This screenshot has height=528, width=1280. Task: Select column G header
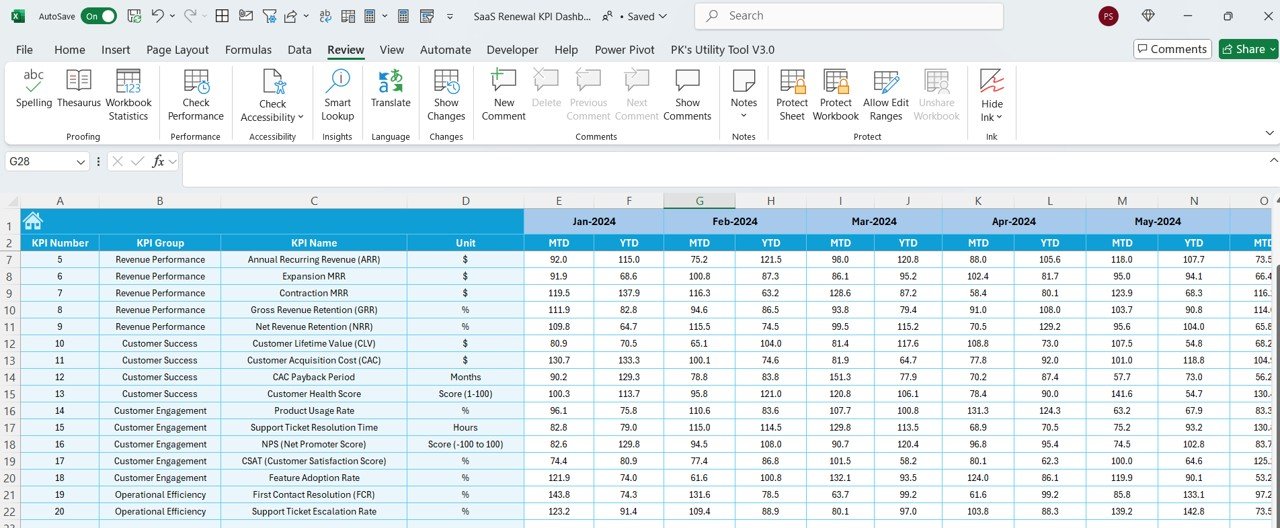699,201
